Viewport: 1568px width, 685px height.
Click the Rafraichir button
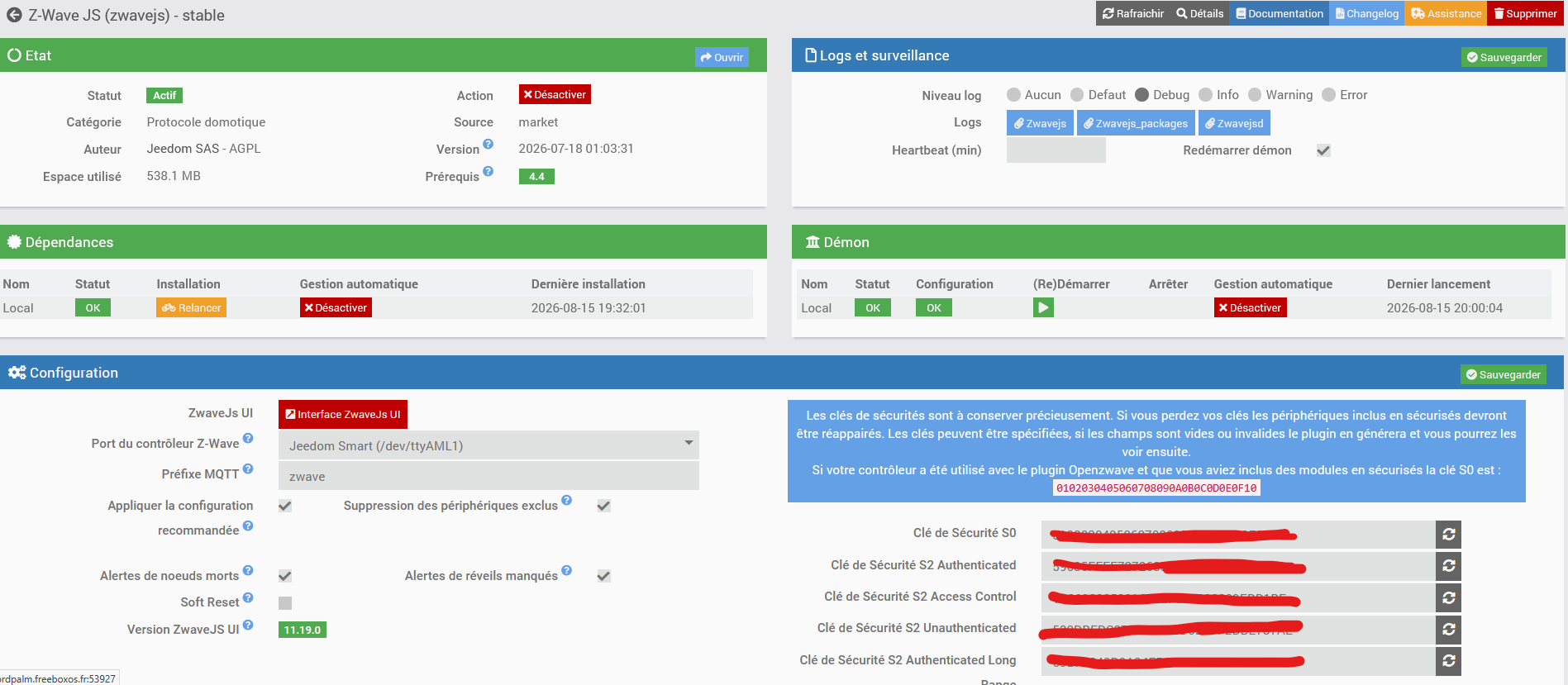tap(1133, 13)
